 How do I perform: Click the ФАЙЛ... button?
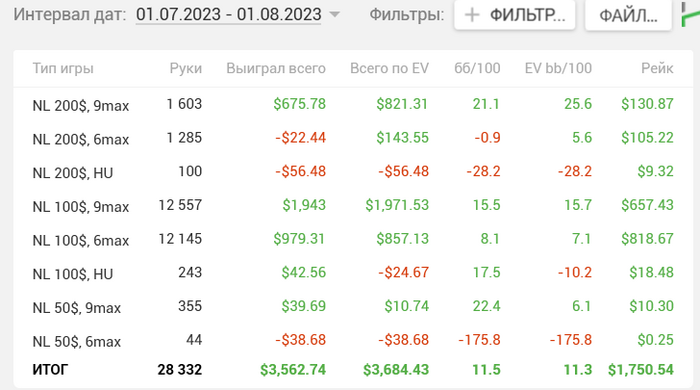coord(628,15)
